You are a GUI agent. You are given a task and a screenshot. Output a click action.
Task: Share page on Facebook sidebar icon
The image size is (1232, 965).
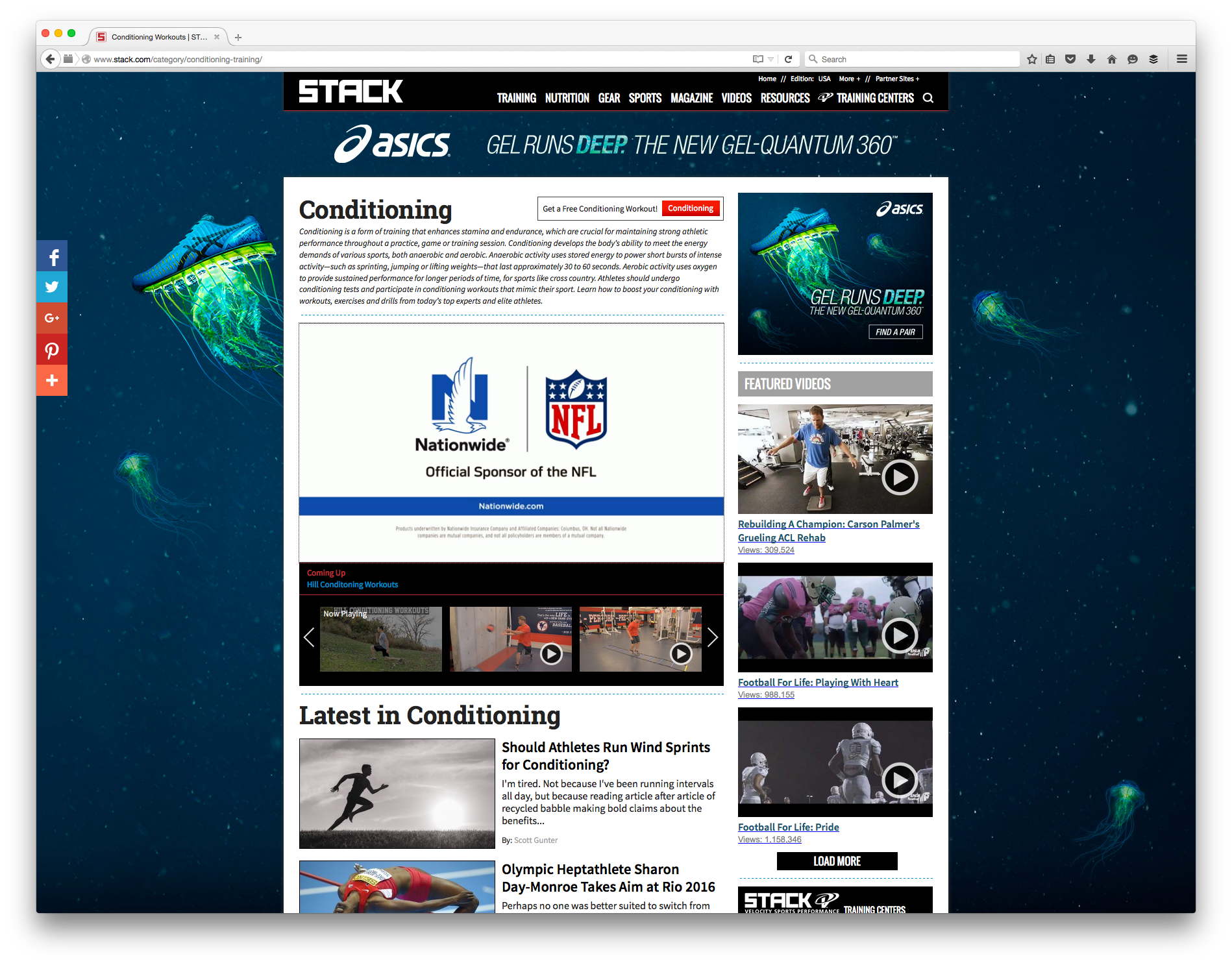coord(52,256)
